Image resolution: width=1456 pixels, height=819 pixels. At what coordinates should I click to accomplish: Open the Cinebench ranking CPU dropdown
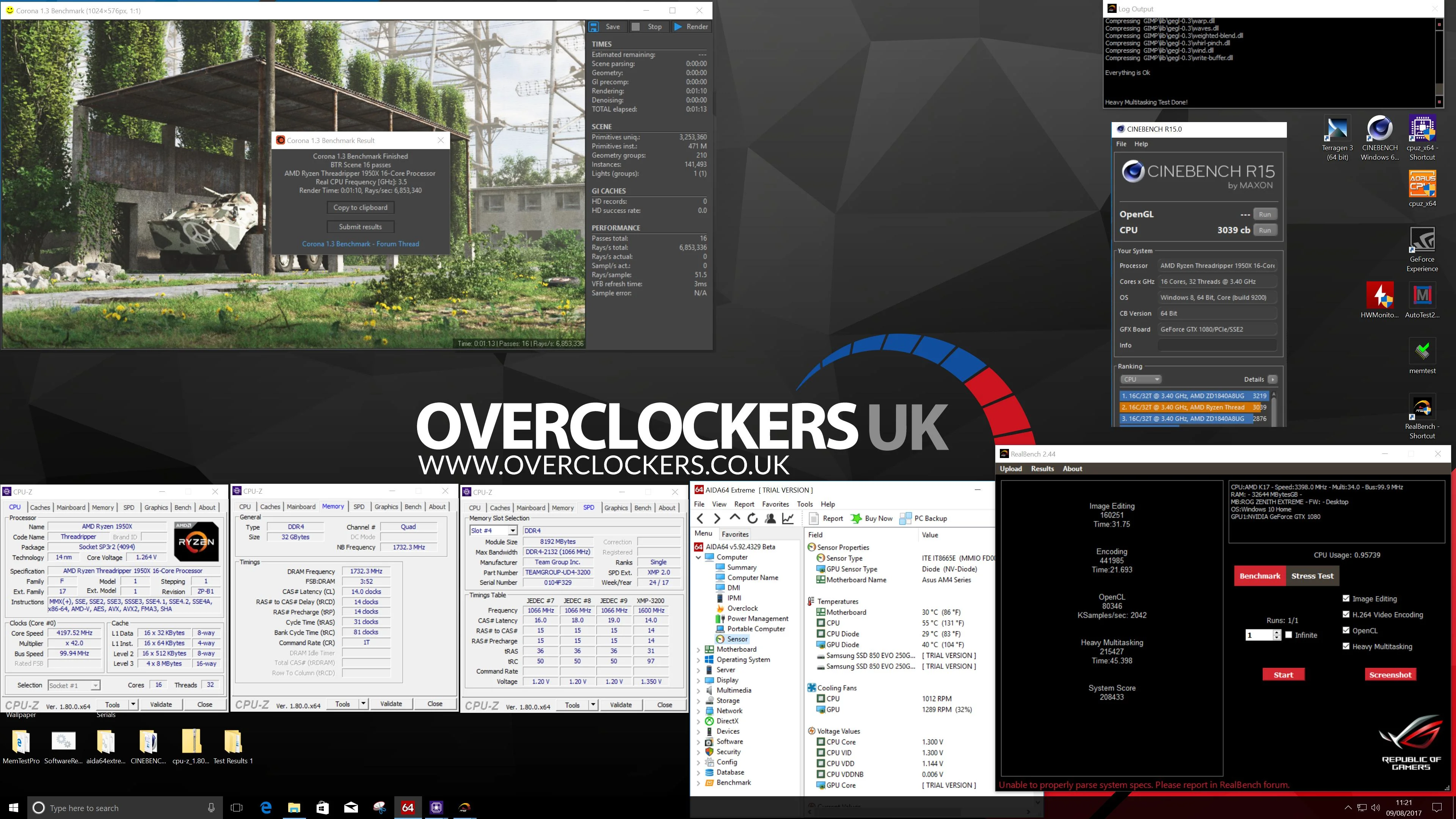click(1141, 379)
